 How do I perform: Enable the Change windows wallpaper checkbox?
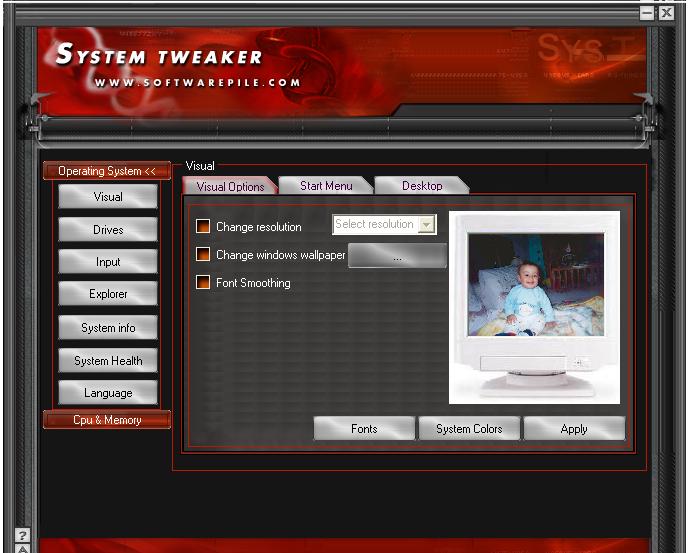click(x=203, y=254)
